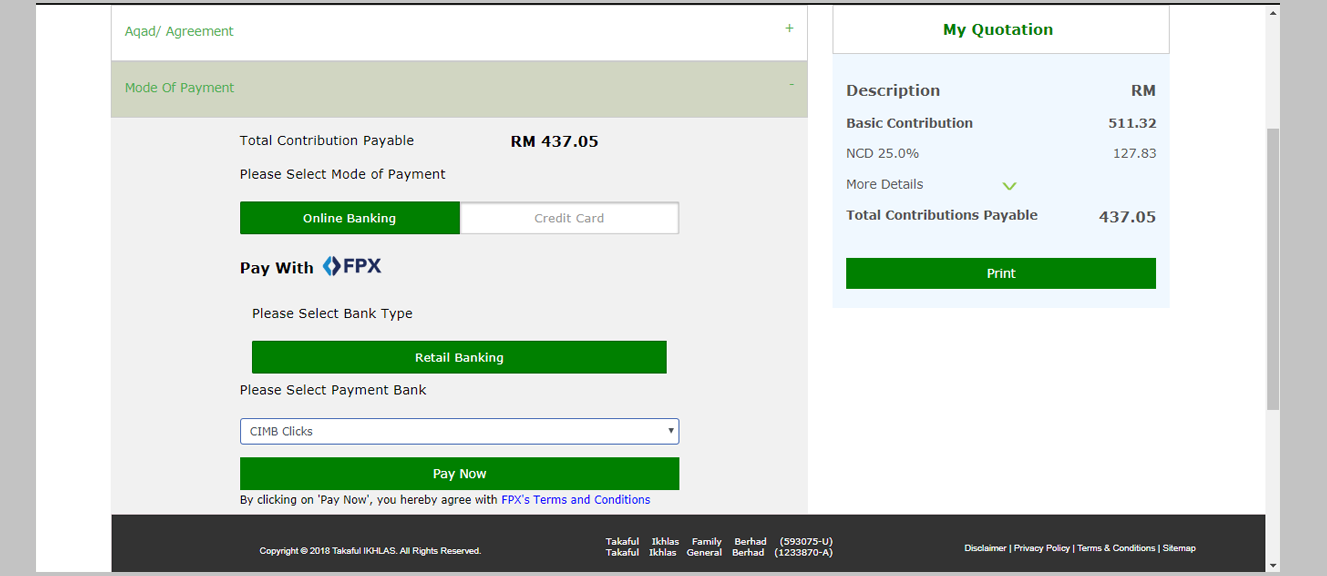Click the My Quotation heading
The width and height of the screenshot is (1327, 576).
tap(998, 30)
